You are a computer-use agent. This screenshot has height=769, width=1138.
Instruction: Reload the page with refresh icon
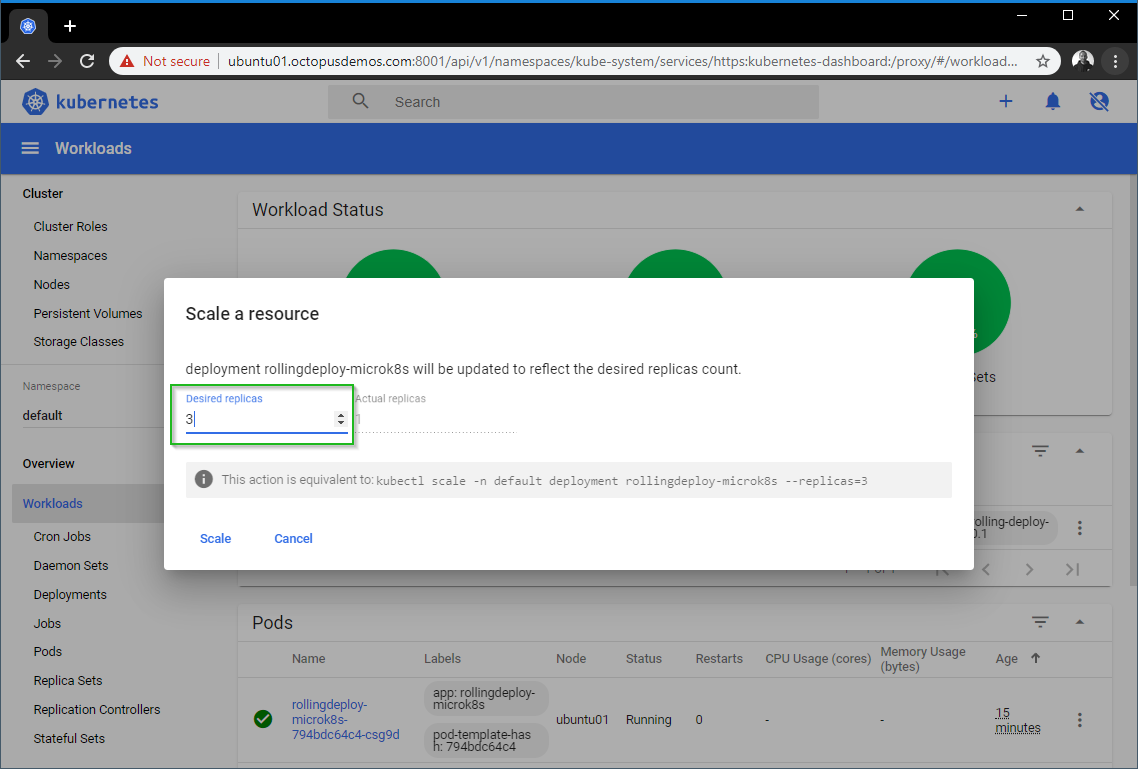click(87, 61)
